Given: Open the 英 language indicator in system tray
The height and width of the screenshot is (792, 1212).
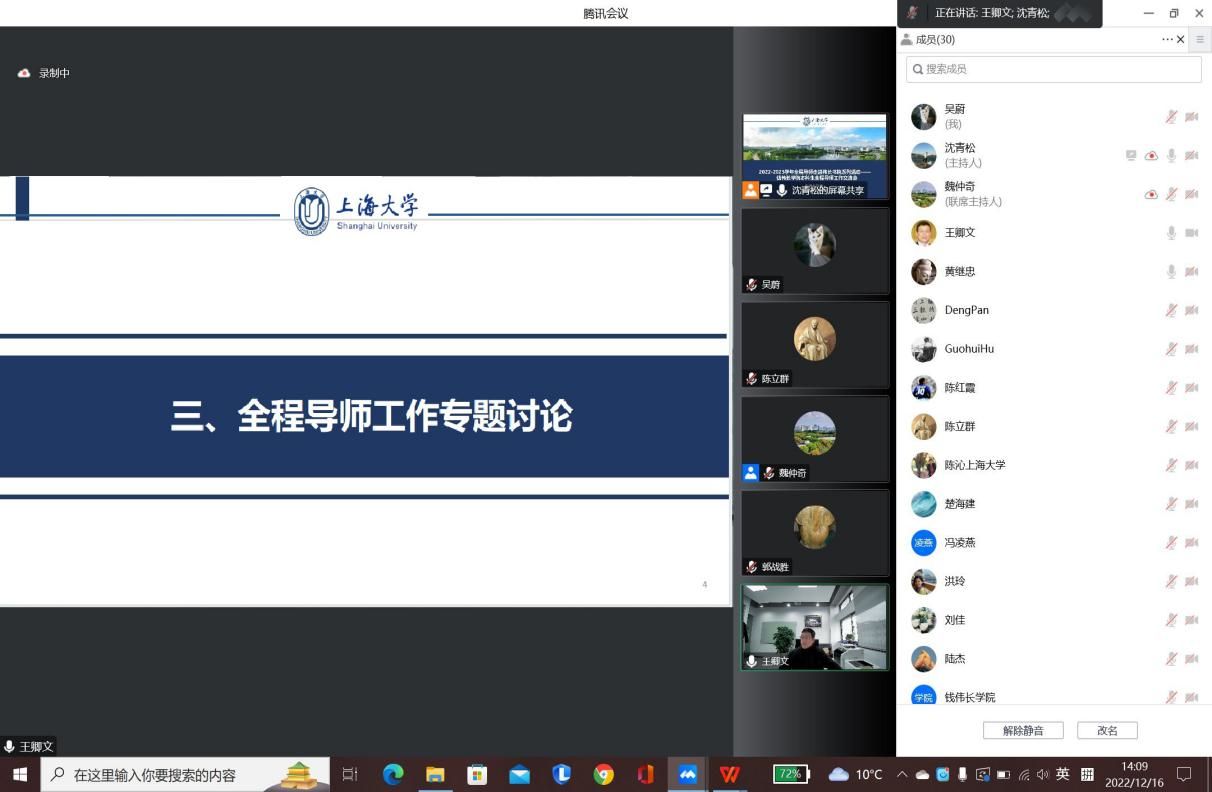Looking at the screenshot, I should point(1063,773).
